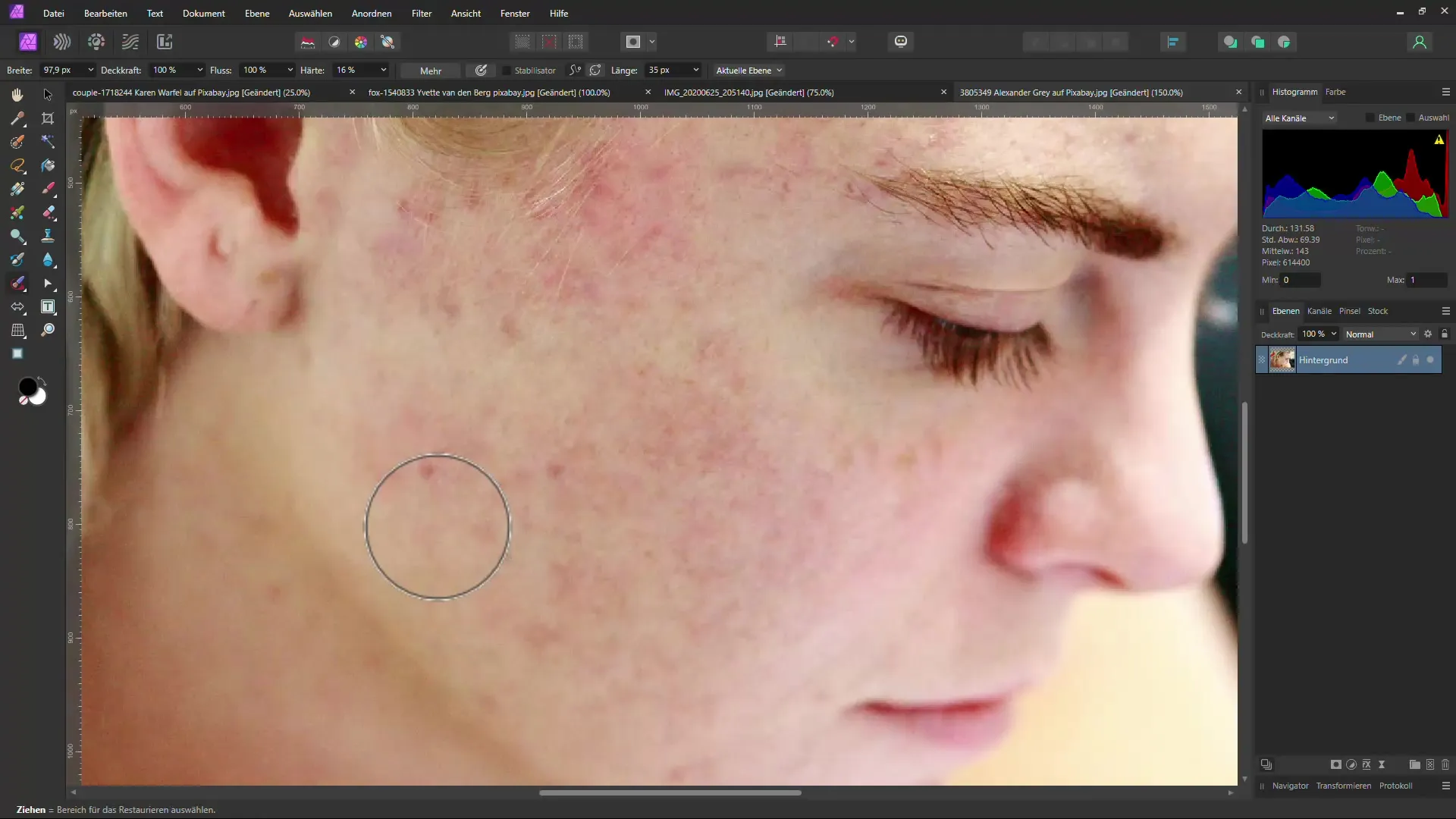Open the Farbe panel tab

(x=1335, y=92)
